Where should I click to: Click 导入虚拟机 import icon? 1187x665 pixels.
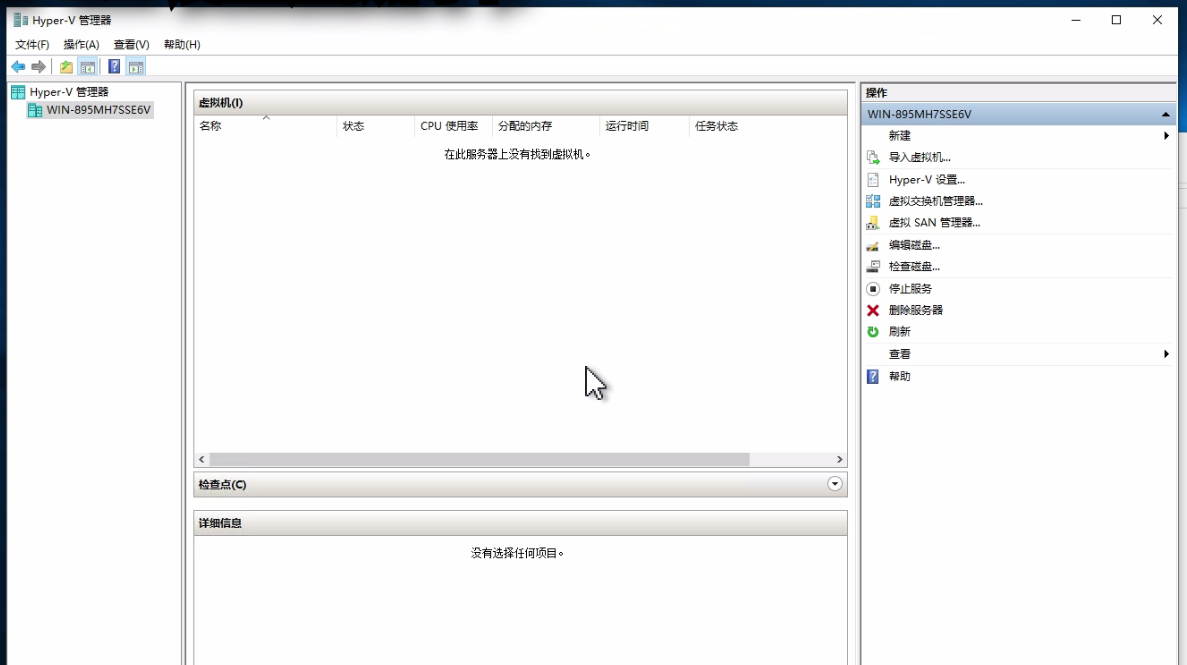873,158
